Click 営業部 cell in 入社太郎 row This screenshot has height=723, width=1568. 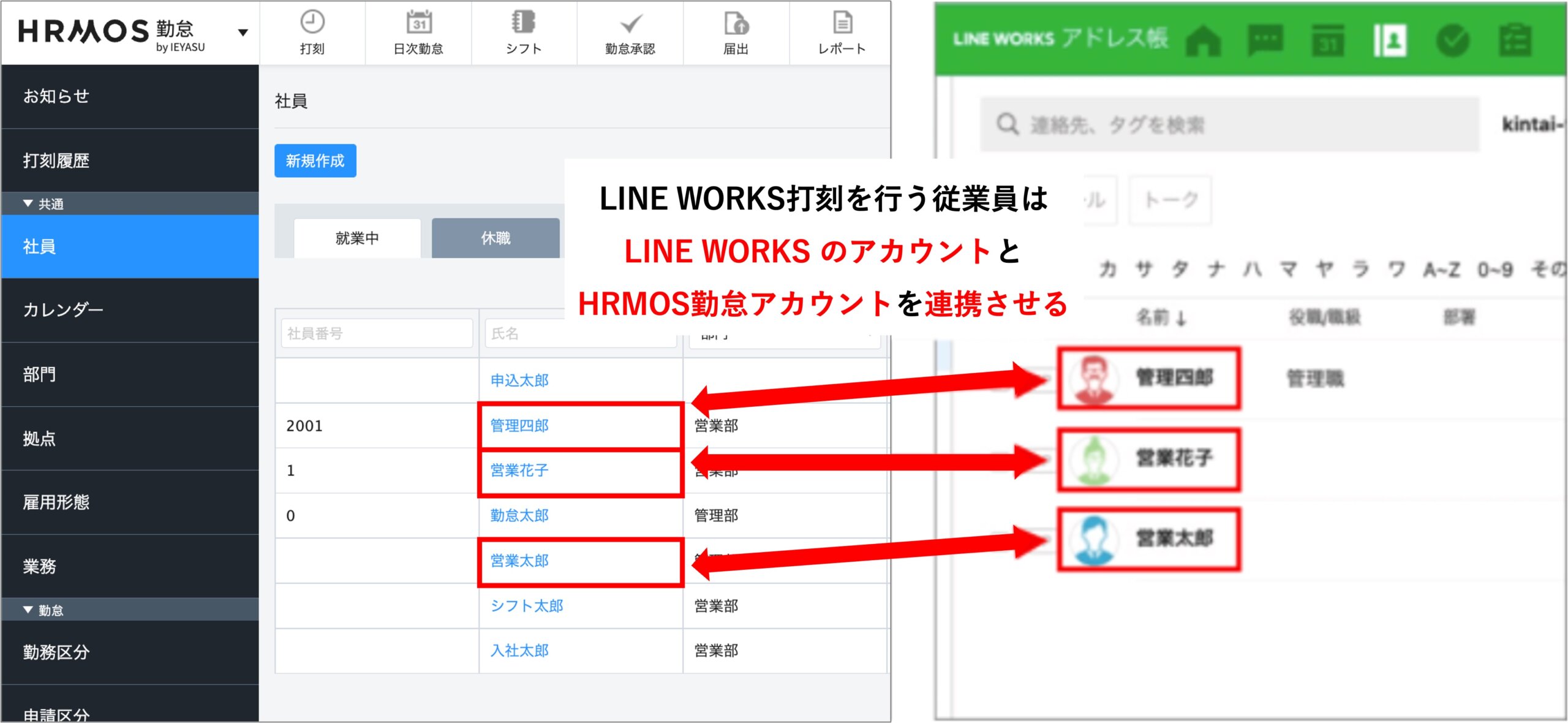pyautogui.click(x=785, y=651)
